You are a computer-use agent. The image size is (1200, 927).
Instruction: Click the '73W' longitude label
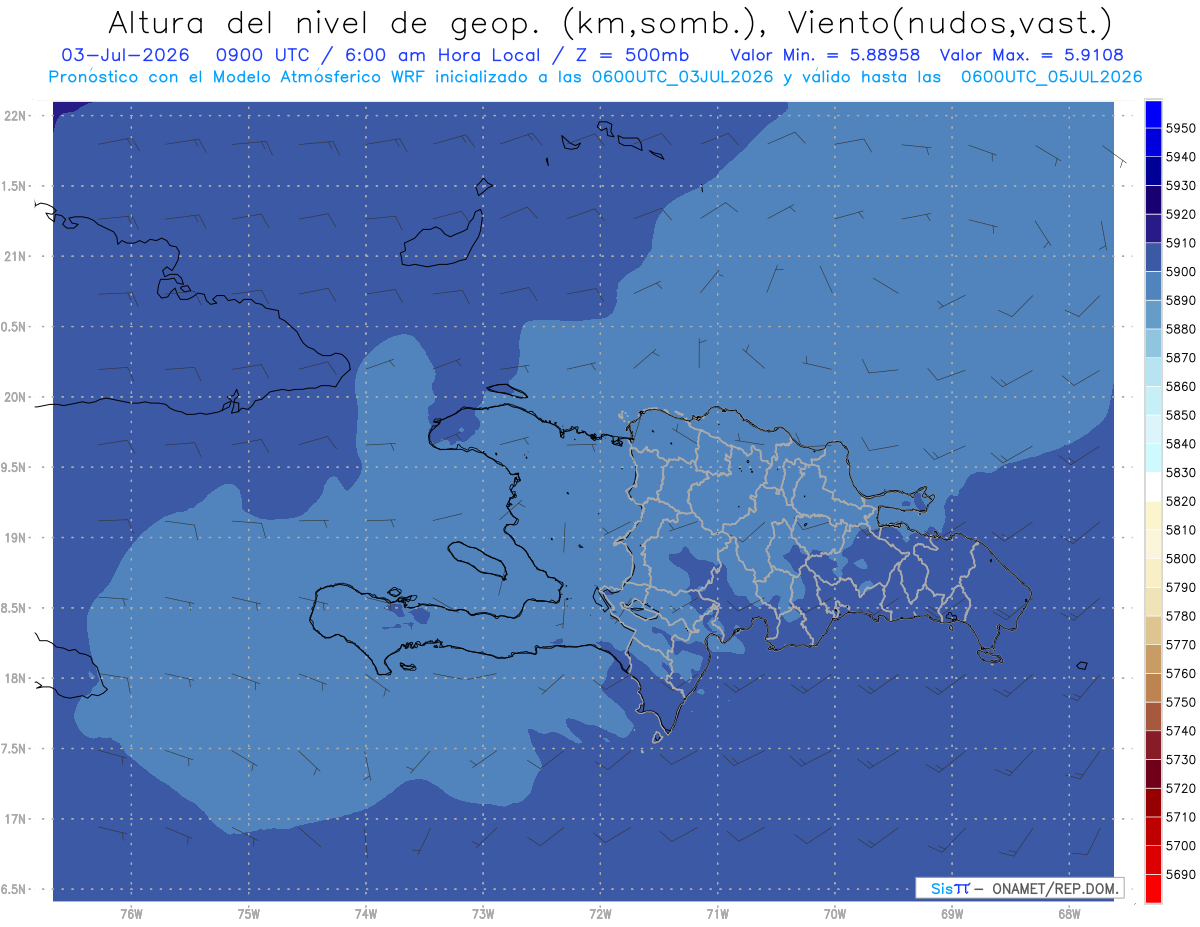tap(483, 914)
